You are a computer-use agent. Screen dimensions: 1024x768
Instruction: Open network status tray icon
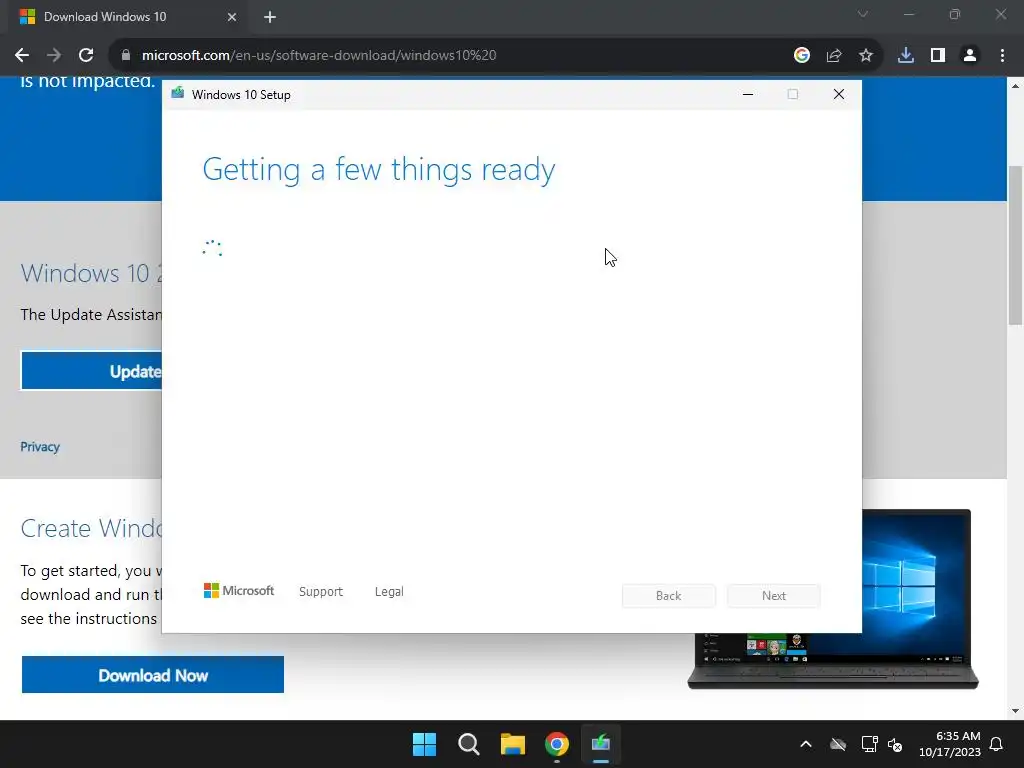869,744
